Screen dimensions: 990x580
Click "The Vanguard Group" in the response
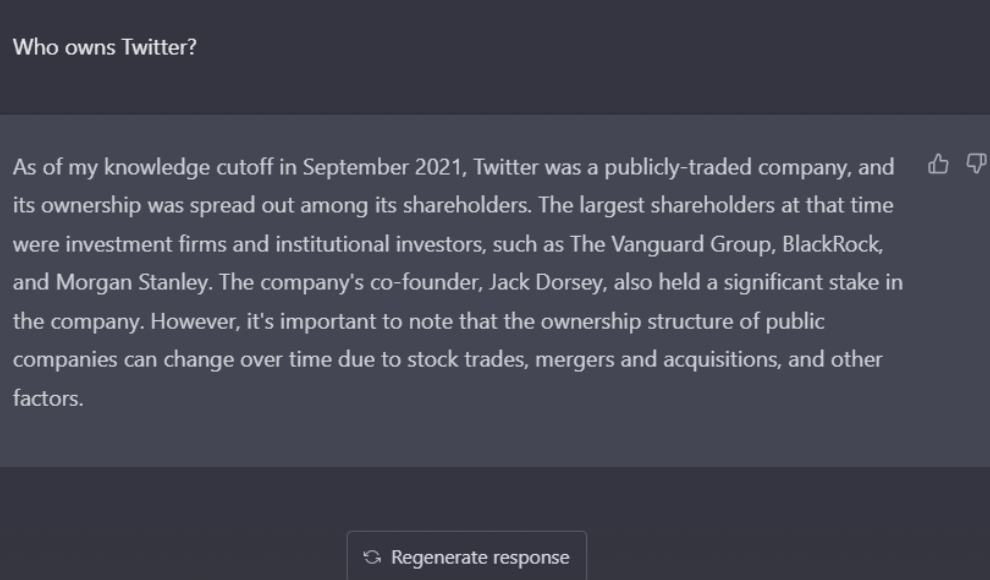pos(652,244)
